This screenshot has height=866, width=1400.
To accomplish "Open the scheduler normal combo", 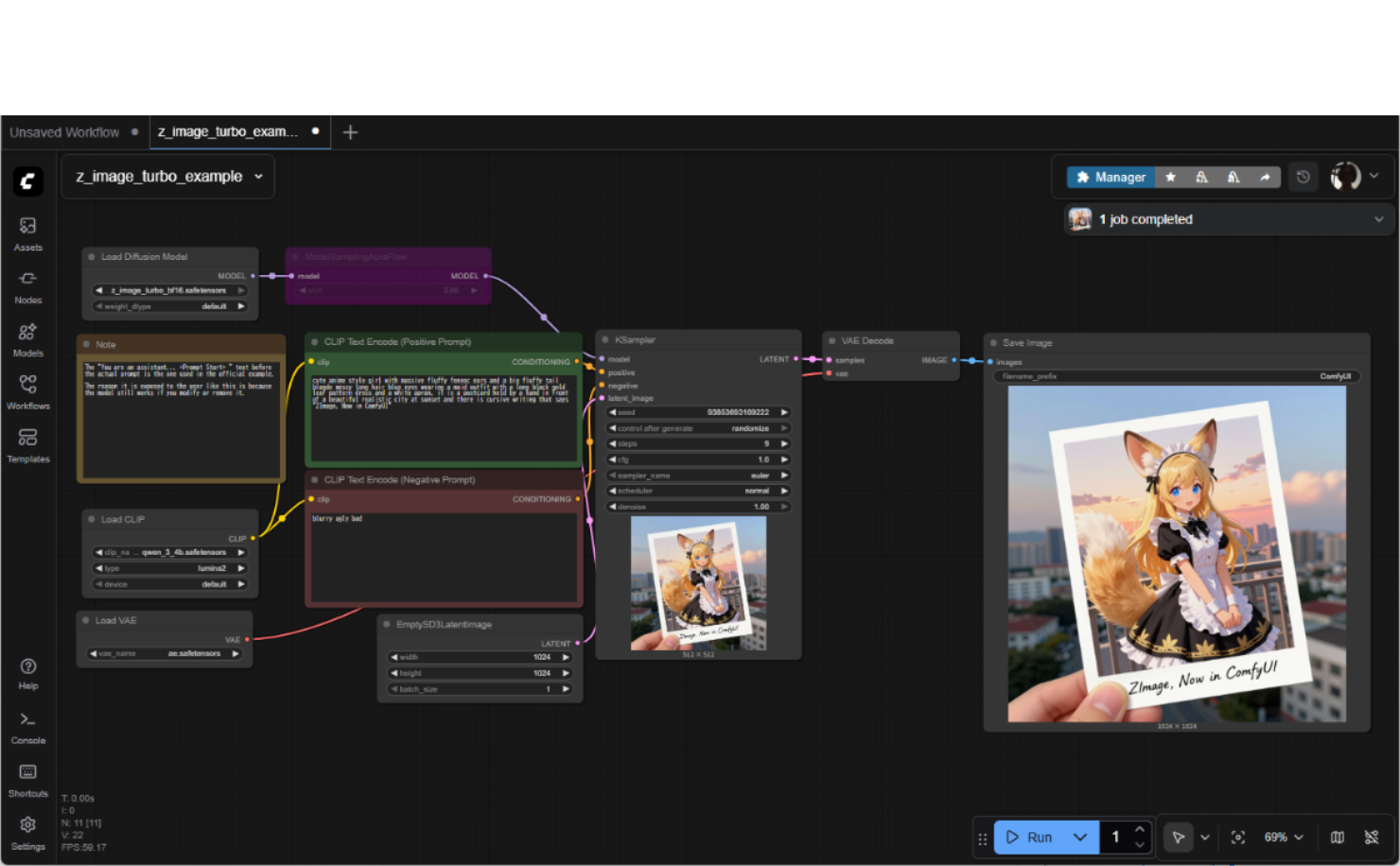I will coord(698,492).
